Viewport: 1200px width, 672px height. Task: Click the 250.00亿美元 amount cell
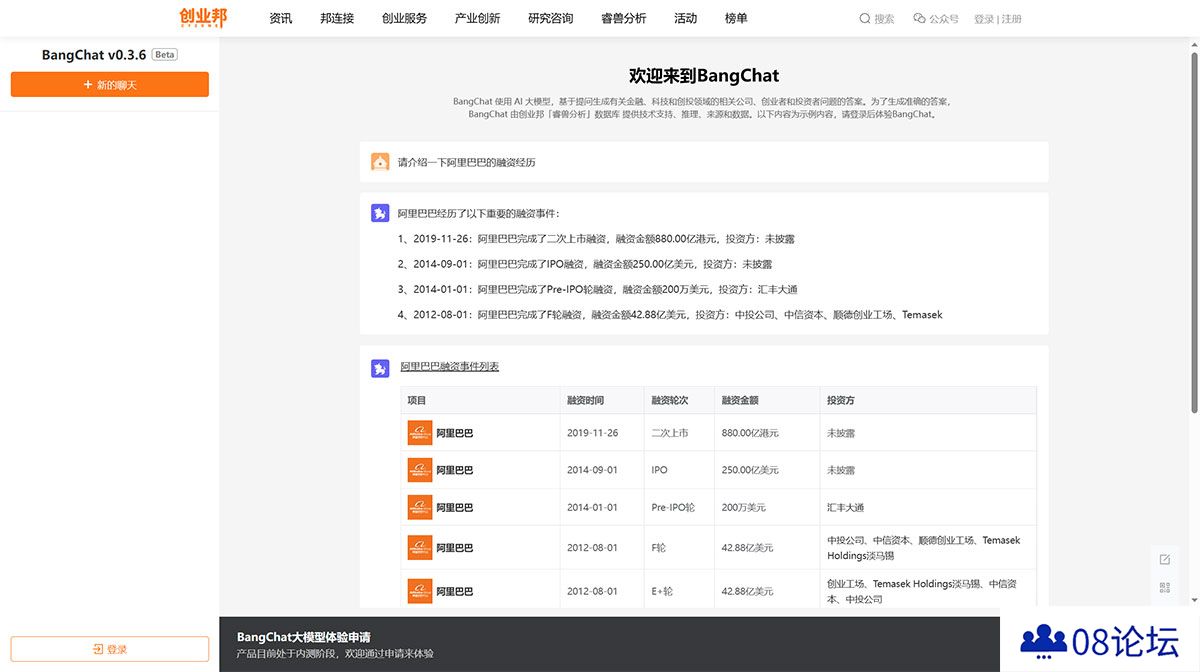750,470
